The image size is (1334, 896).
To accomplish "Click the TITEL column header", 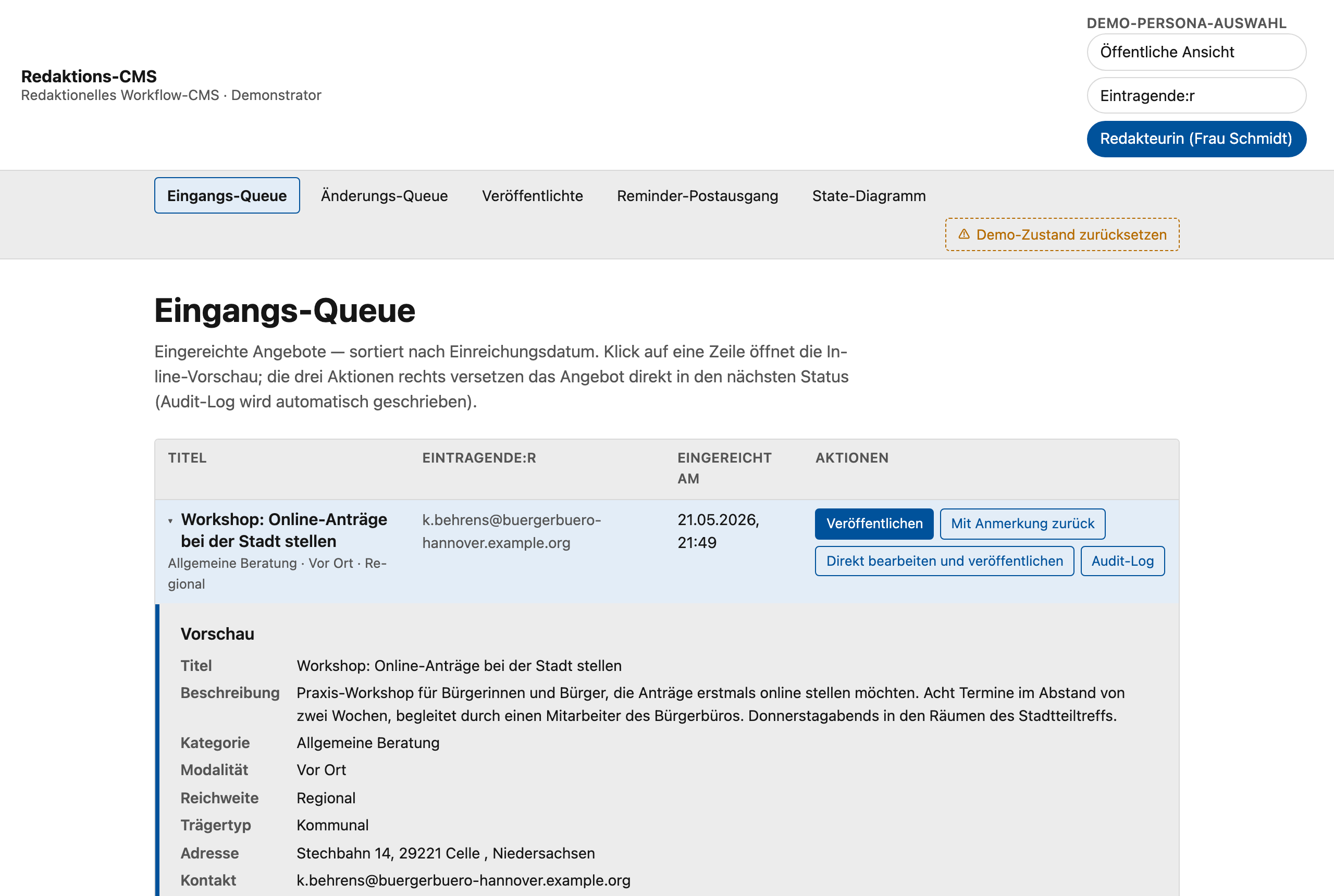I will tap(187, 458).
